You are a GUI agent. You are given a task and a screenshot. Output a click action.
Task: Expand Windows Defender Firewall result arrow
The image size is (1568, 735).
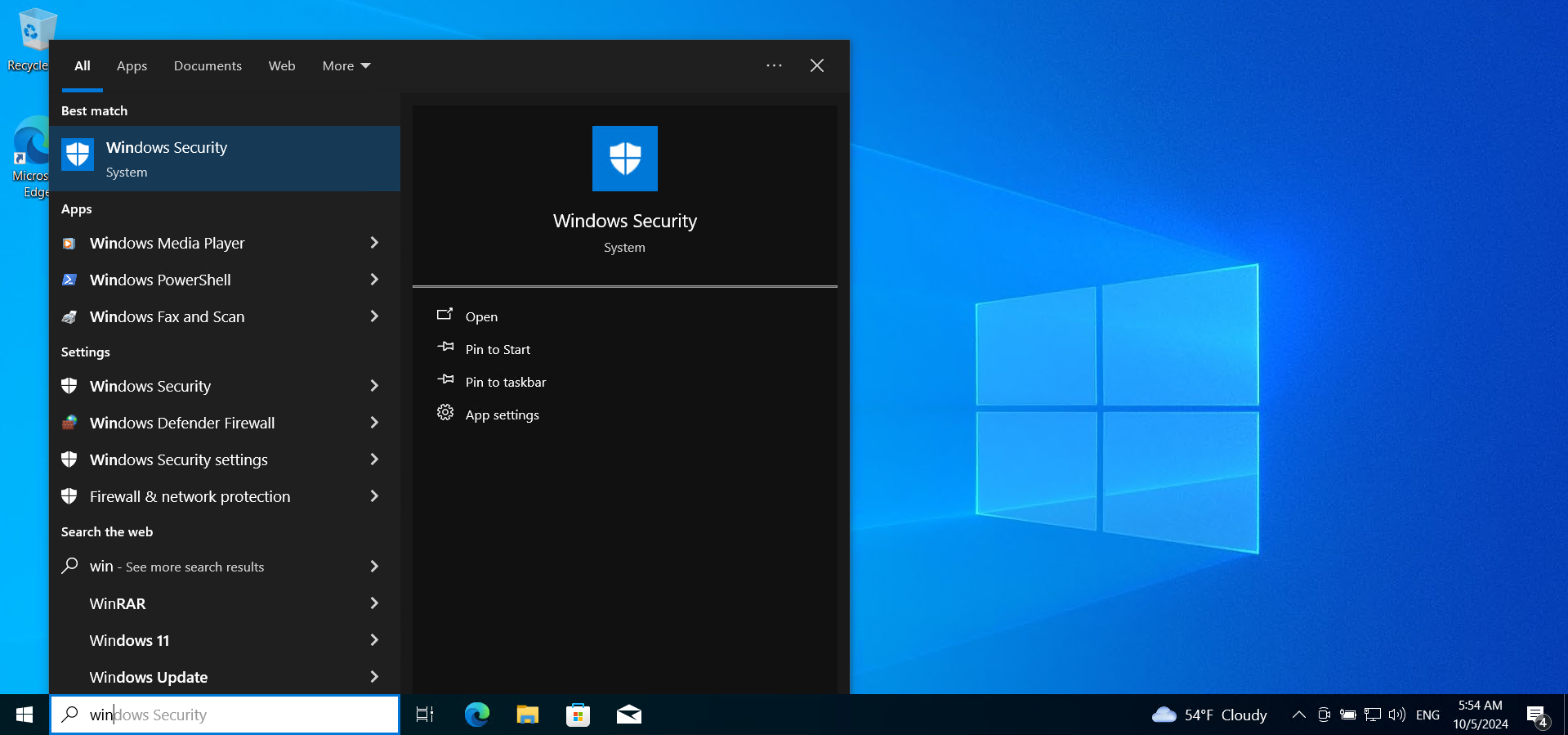pos(374,423)
